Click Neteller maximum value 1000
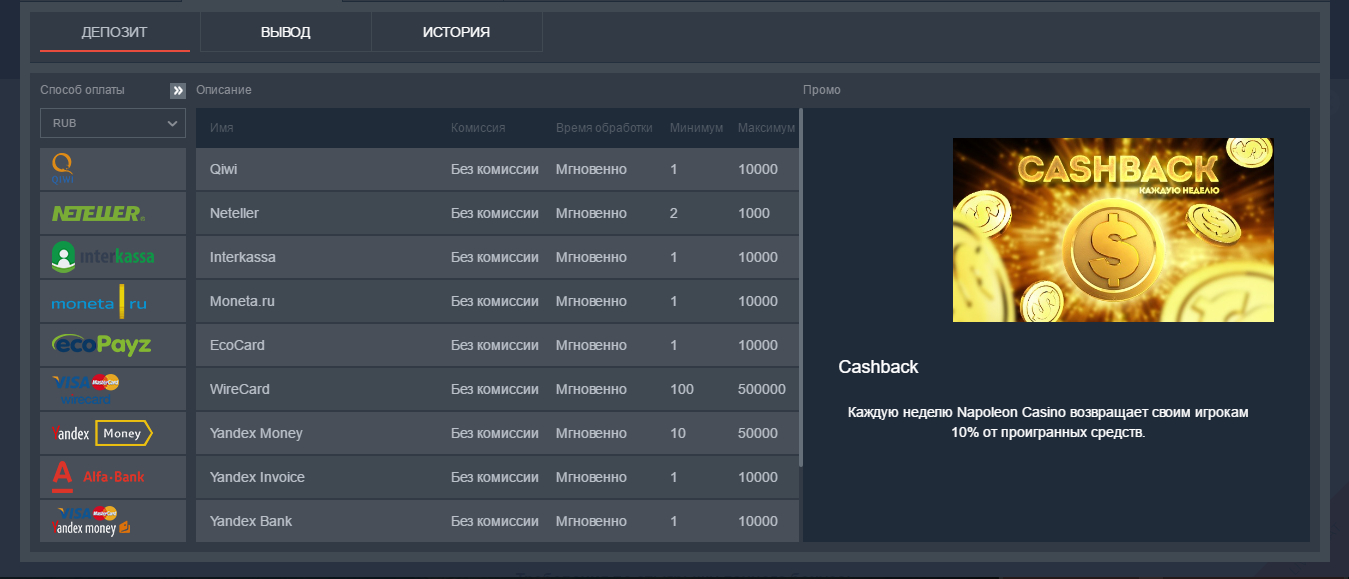Screen dimensions: 1349x579 click(x=754, y=213)
